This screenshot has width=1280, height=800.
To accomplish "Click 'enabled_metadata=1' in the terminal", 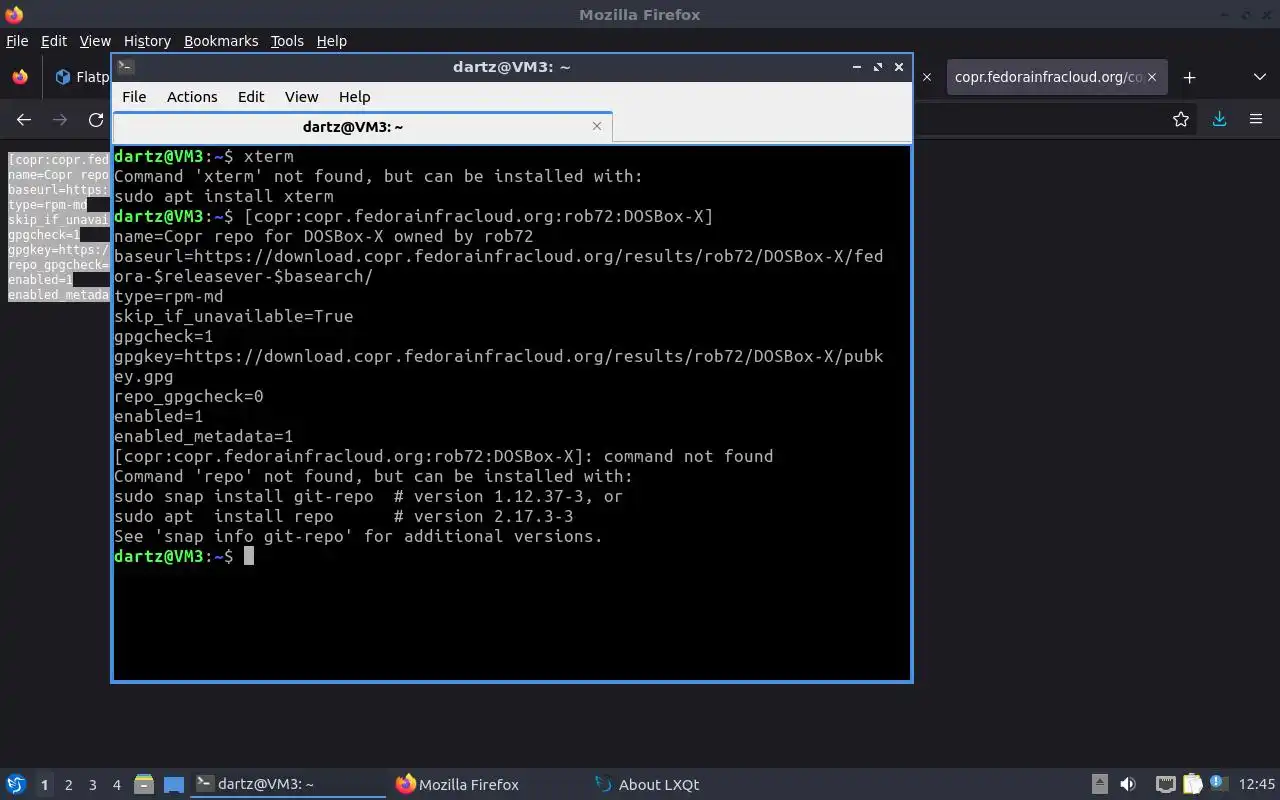I will 204,436.
